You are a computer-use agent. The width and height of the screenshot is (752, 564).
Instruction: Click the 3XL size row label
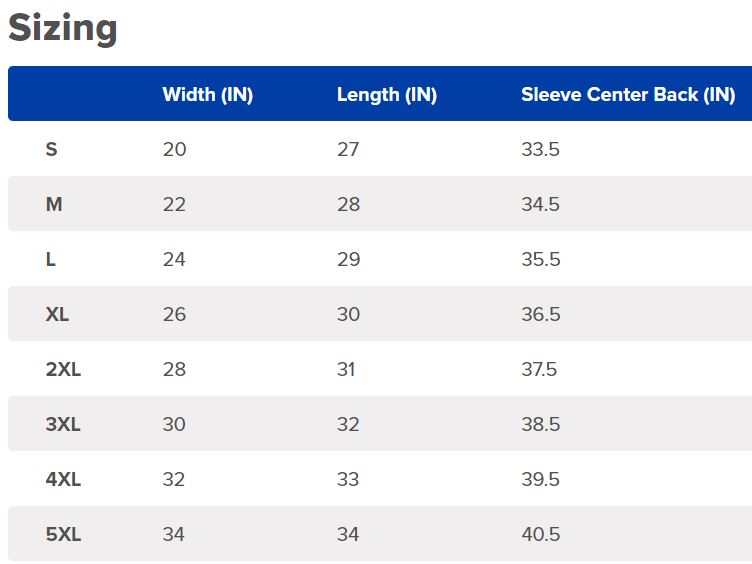pos(63,425)
